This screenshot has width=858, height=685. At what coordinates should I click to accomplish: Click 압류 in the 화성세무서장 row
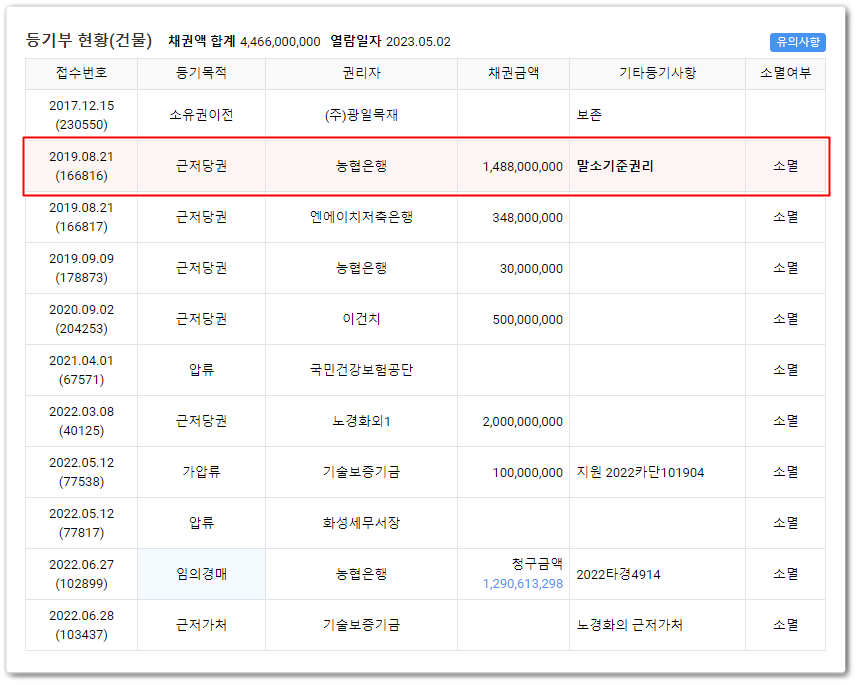point(201,523)
